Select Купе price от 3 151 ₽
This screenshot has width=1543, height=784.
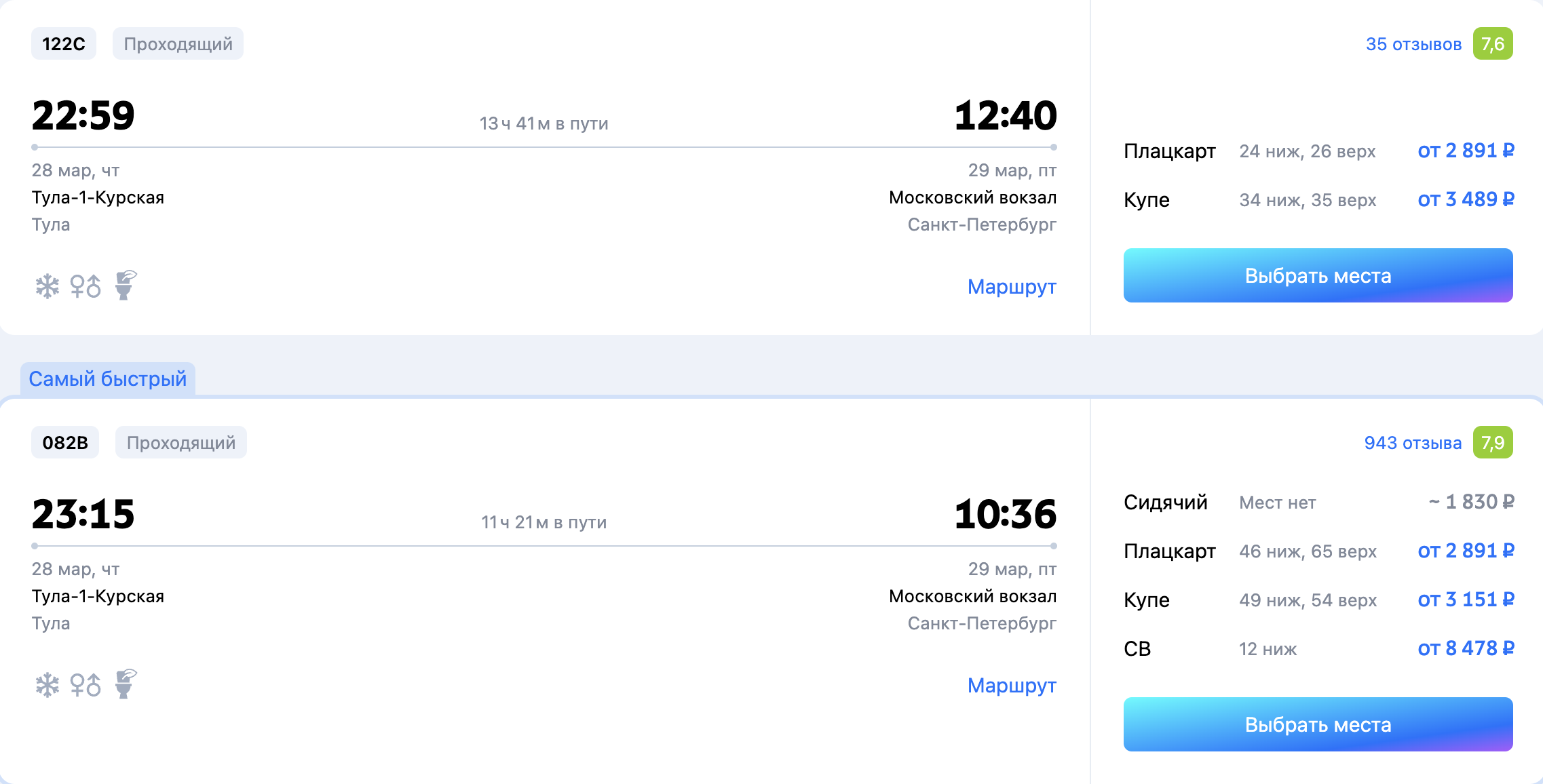pos(1466,600)
